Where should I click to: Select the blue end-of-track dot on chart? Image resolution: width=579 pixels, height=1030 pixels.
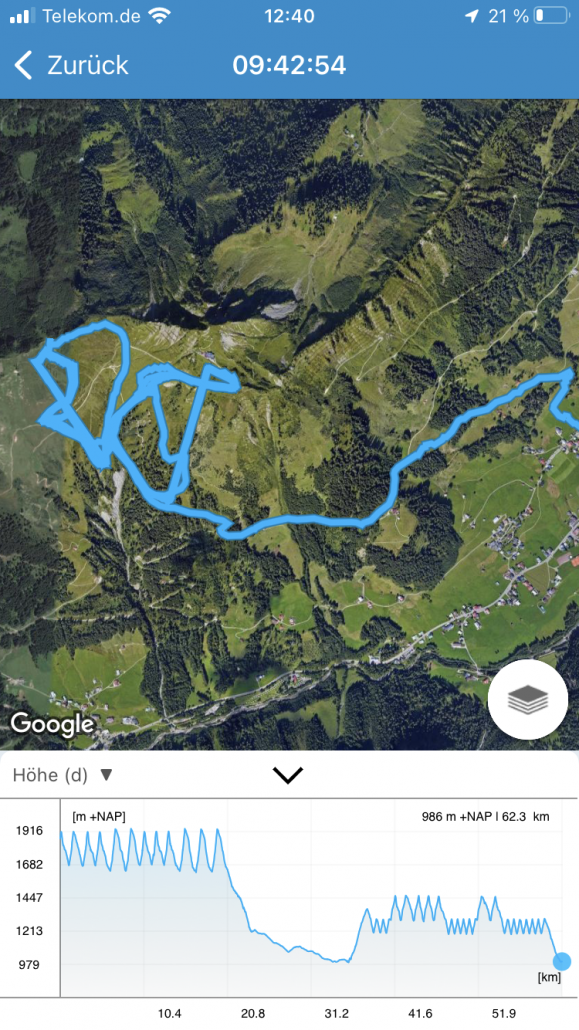[x=561, y=961]
